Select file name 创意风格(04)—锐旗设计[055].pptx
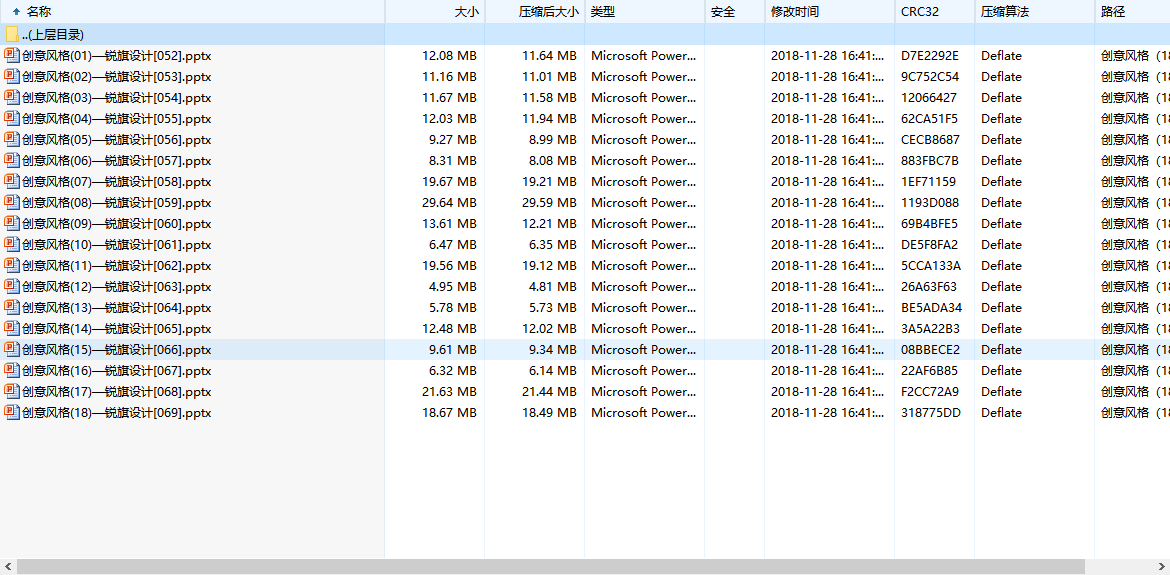The height and width of the screenshot is (575, 1170). [x=116, y=118]
